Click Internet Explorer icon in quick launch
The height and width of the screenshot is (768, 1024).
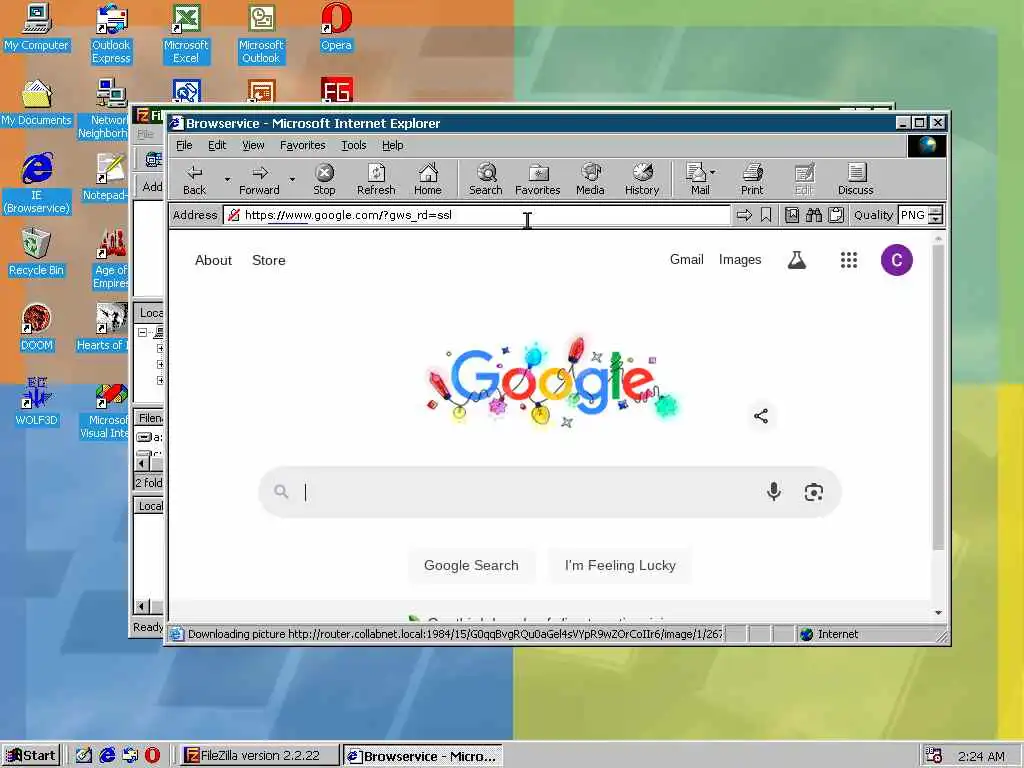click(107, 755)
